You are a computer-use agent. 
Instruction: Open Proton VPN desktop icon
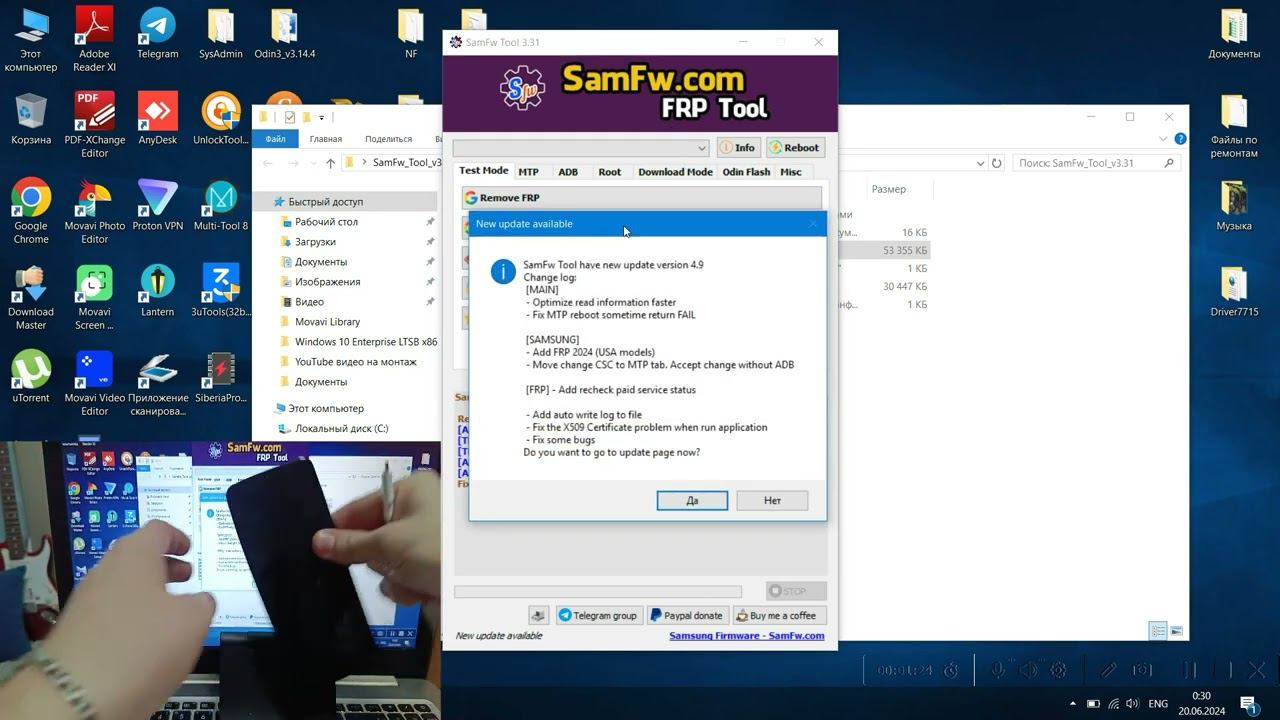(x=157, y=205)
